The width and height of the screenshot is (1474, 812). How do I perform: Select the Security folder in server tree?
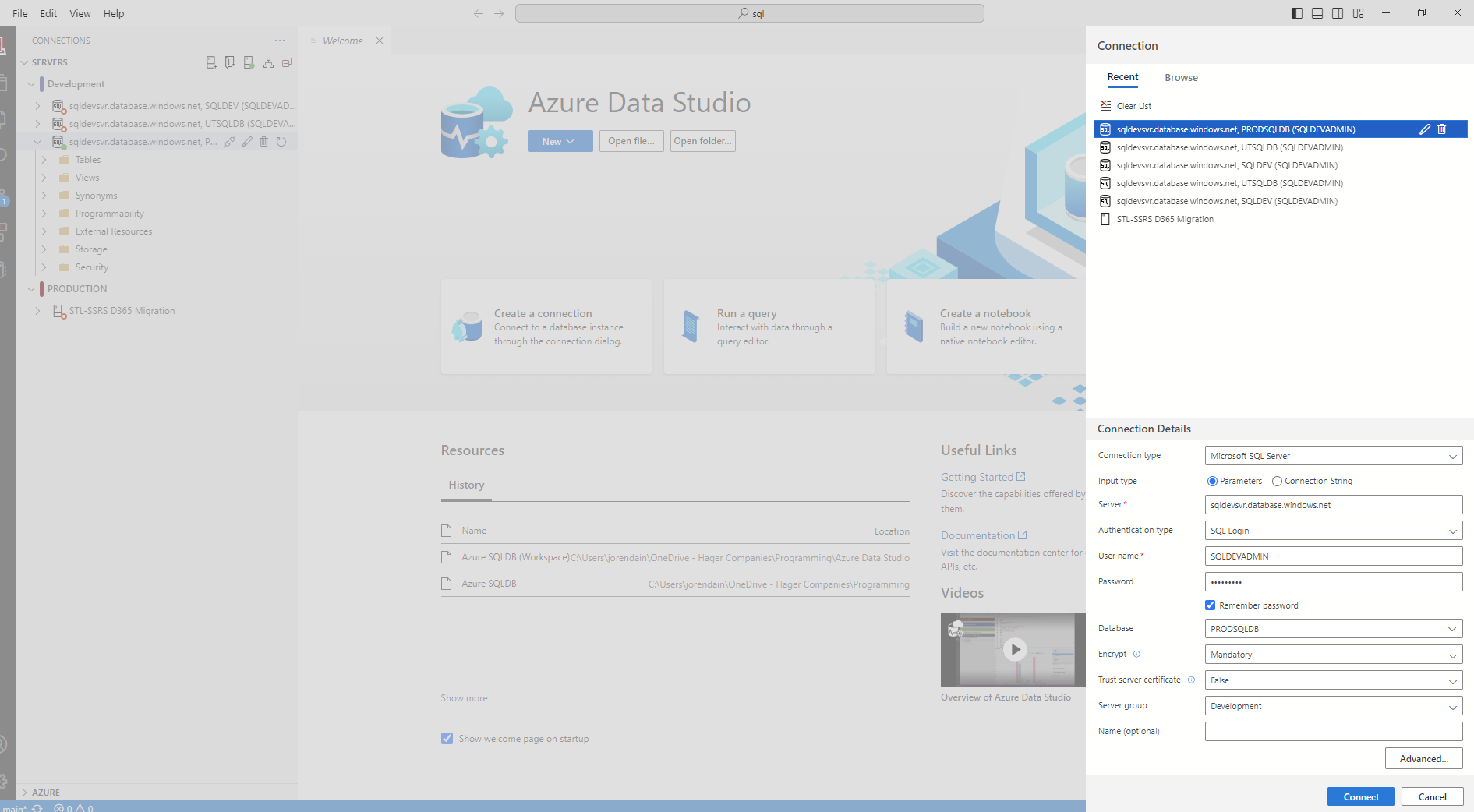(x=91, y=267)
